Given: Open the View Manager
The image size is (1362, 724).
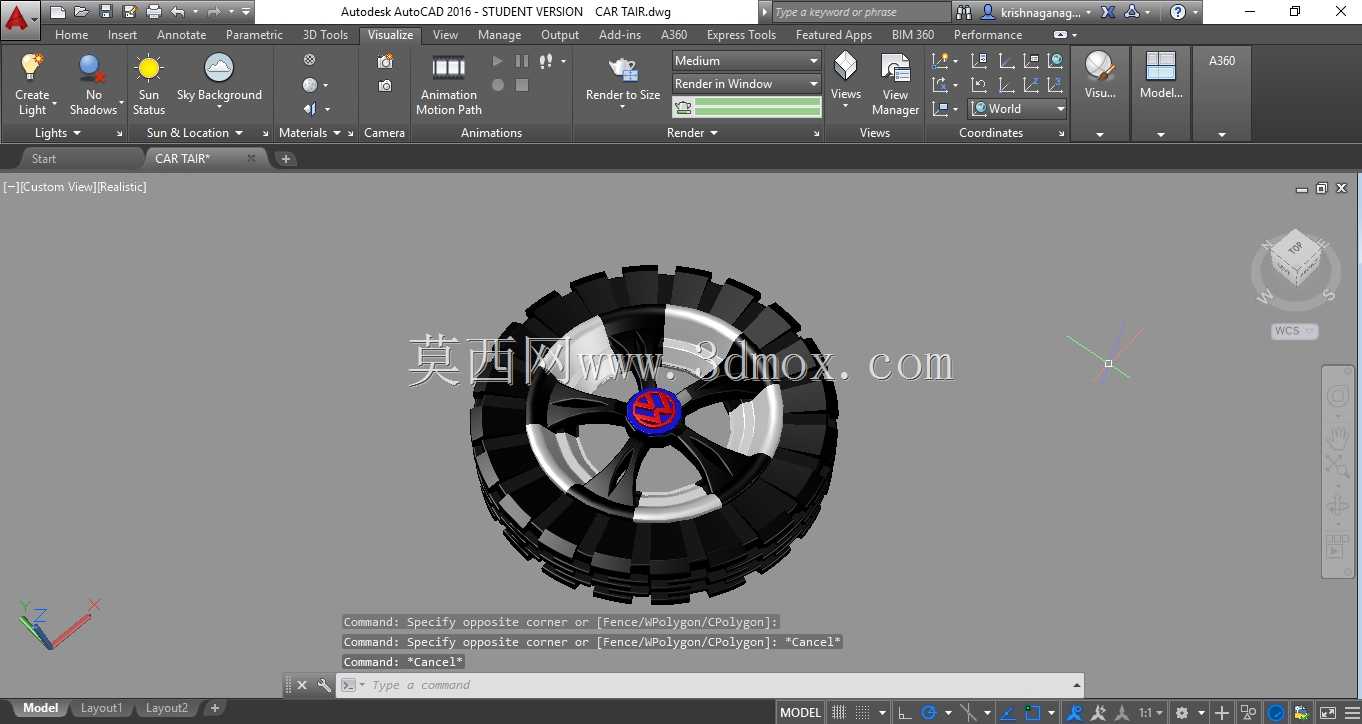Looking at the screenshot, I should [895, 85].
